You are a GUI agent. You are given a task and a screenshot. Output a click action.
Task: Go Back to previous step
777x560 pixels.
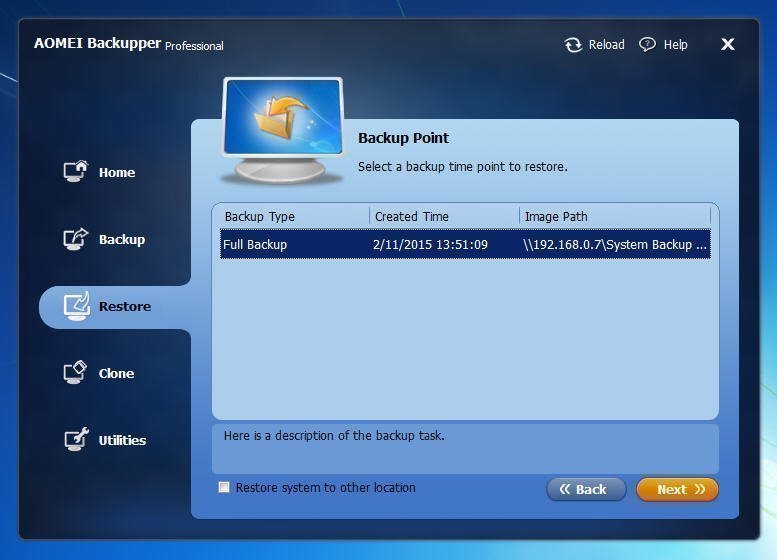(586, 490)
